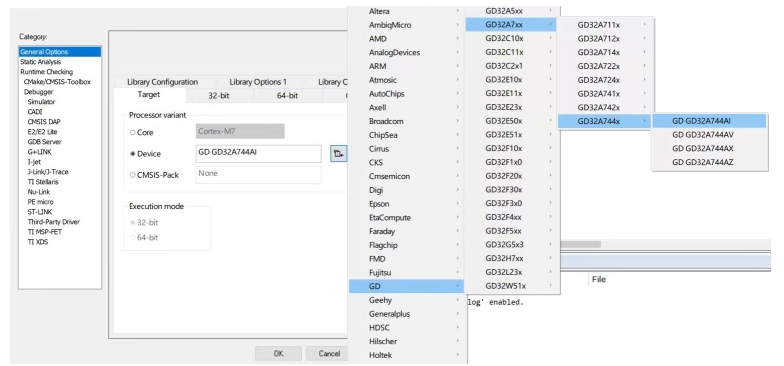Image resolution: width=784 pixels, height=366 pixels.
Task: Expand the GD vendor submenu
Action: coord(406,286)
